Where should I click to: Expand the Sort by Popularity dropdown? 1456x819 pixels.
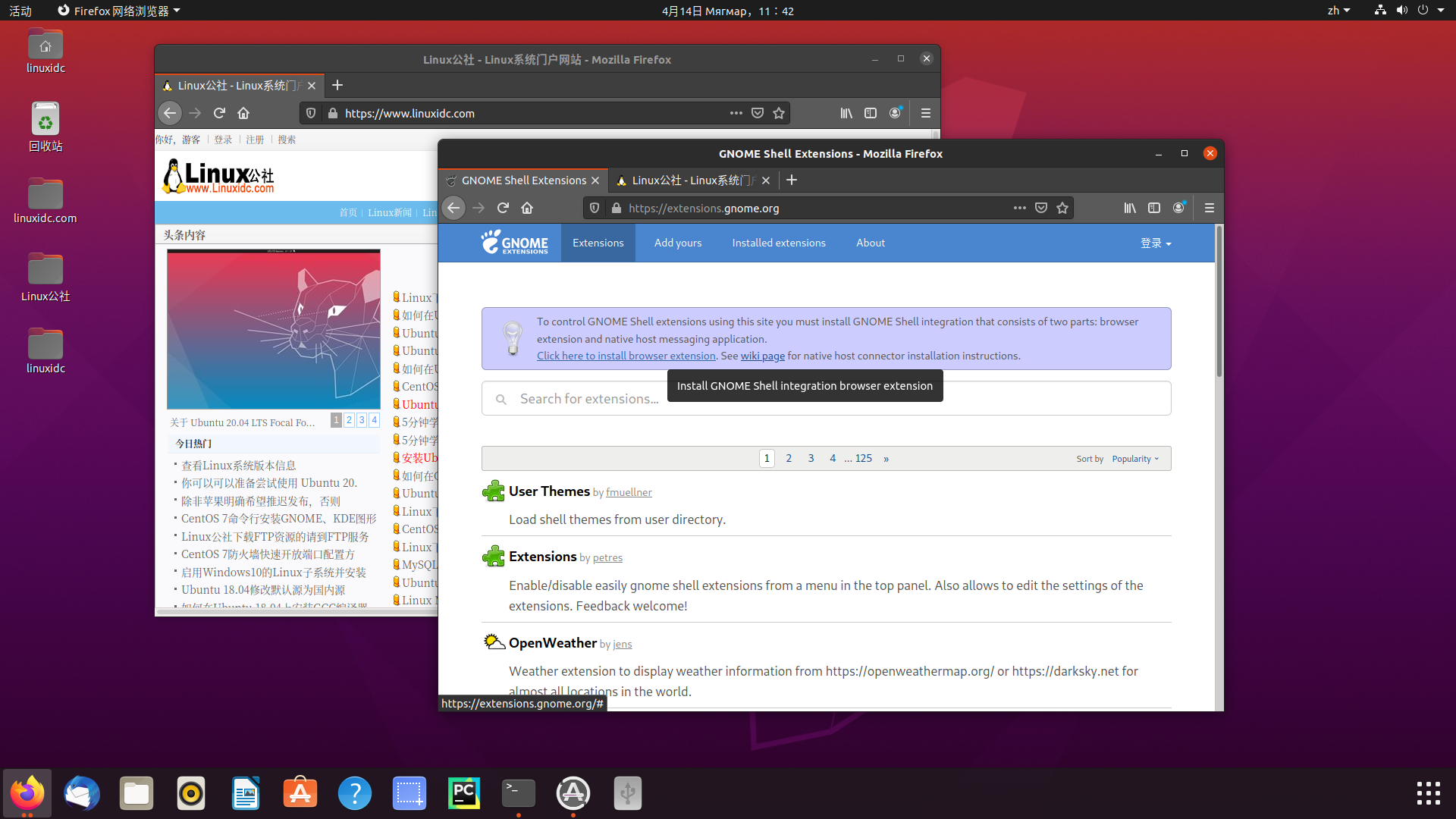[x=1135, y=458]
